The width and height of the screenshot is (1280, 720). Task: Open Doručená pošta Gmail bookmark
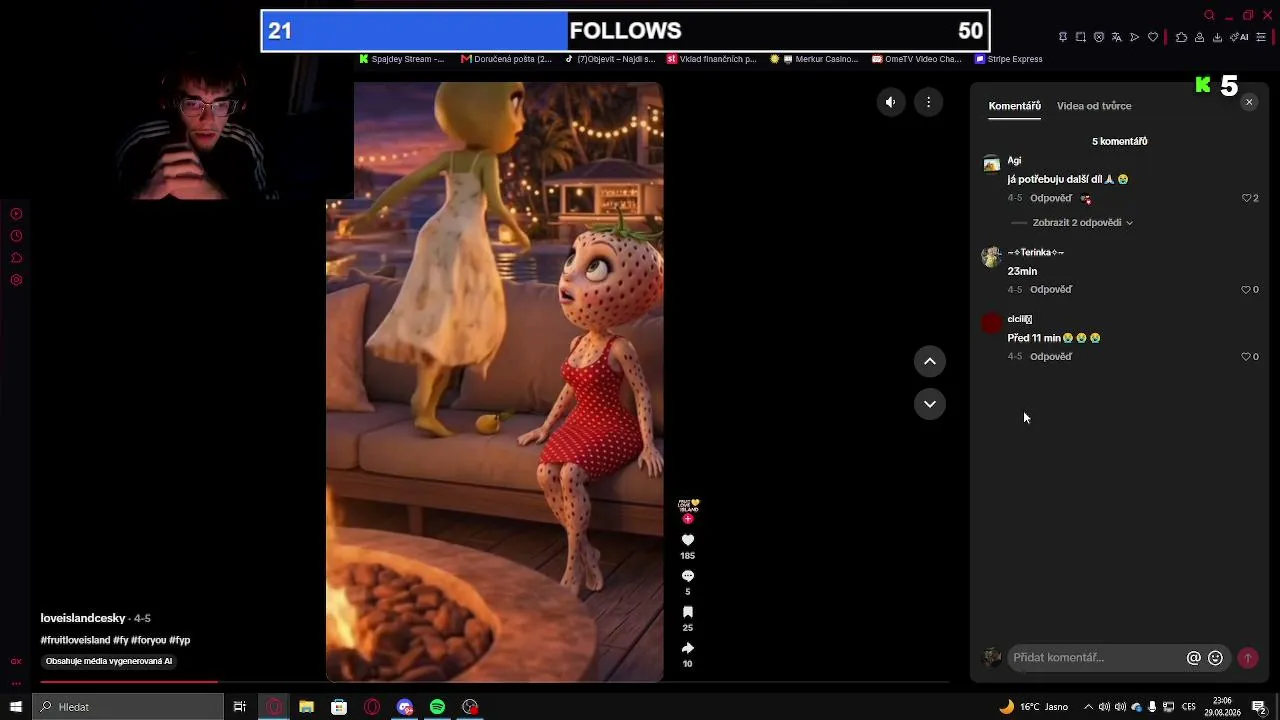506,59
